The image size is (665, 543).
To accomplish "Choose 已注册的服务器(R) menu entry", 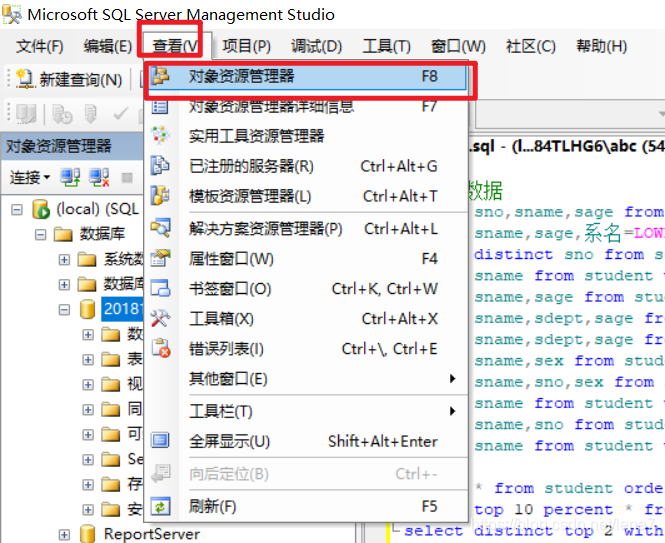I will [x=307, y=166].
